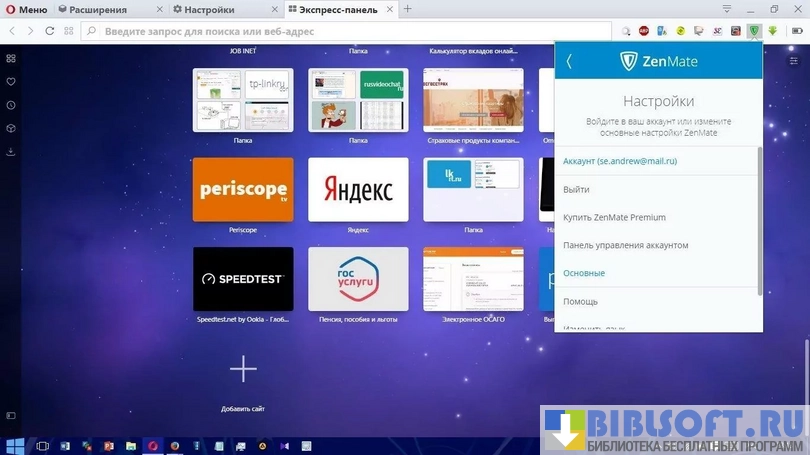Open downloads icon in sidebar
Screen dimensions: 810x455
[11, 152]
